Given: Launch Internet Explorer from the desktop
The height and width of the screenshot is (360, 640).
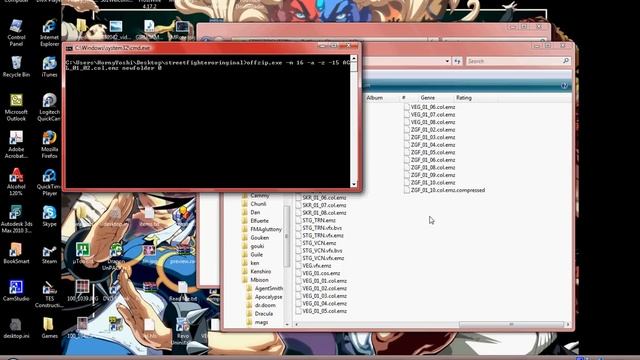Looking at the screenshot, I should tap(49, 33).
